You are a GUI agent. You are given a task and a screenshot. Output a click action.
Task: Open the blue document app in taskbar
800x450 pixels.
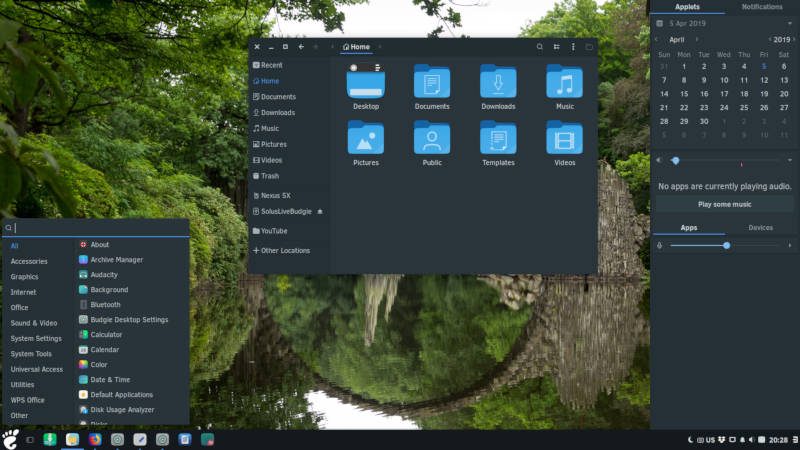pos(185,439)
